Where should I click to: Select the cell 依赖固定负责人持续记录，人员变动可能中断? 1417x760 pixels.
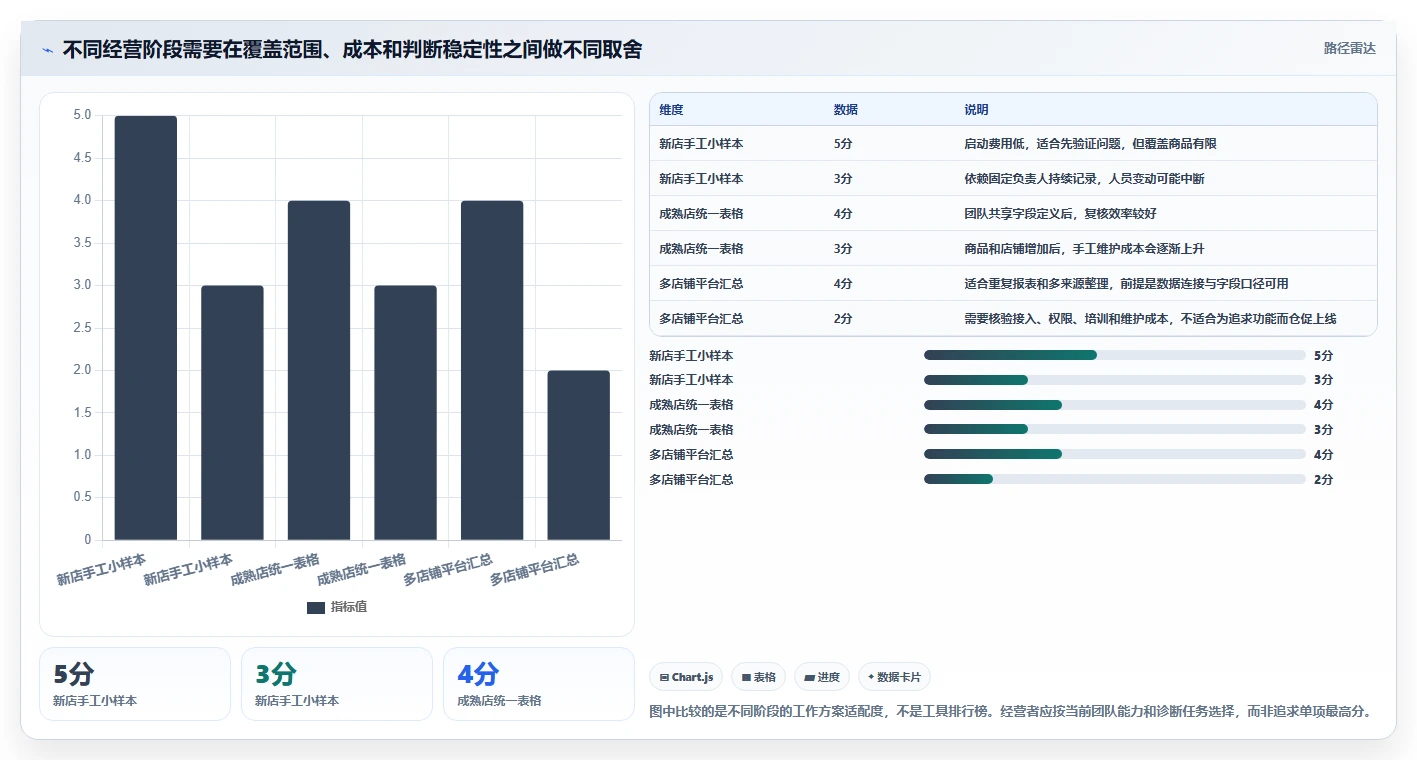point(1084,179)
